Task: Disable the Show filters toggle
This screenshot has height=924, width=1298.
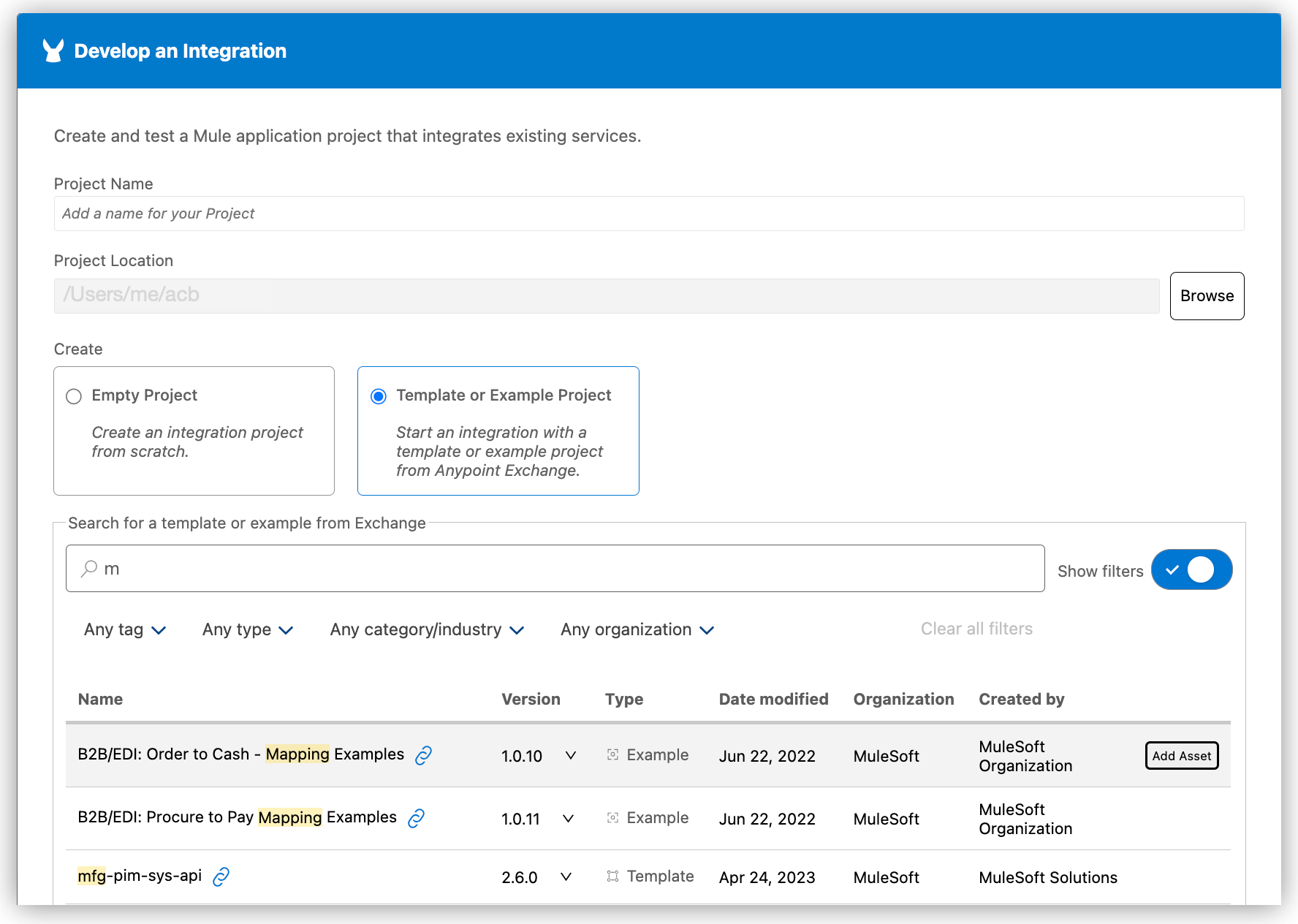Action: coord(1191,569)
